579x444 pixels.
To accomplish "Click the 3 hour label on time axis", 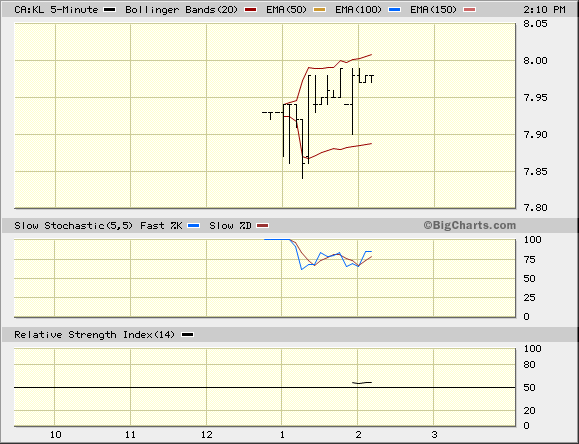I will click(x=434, y=434).
